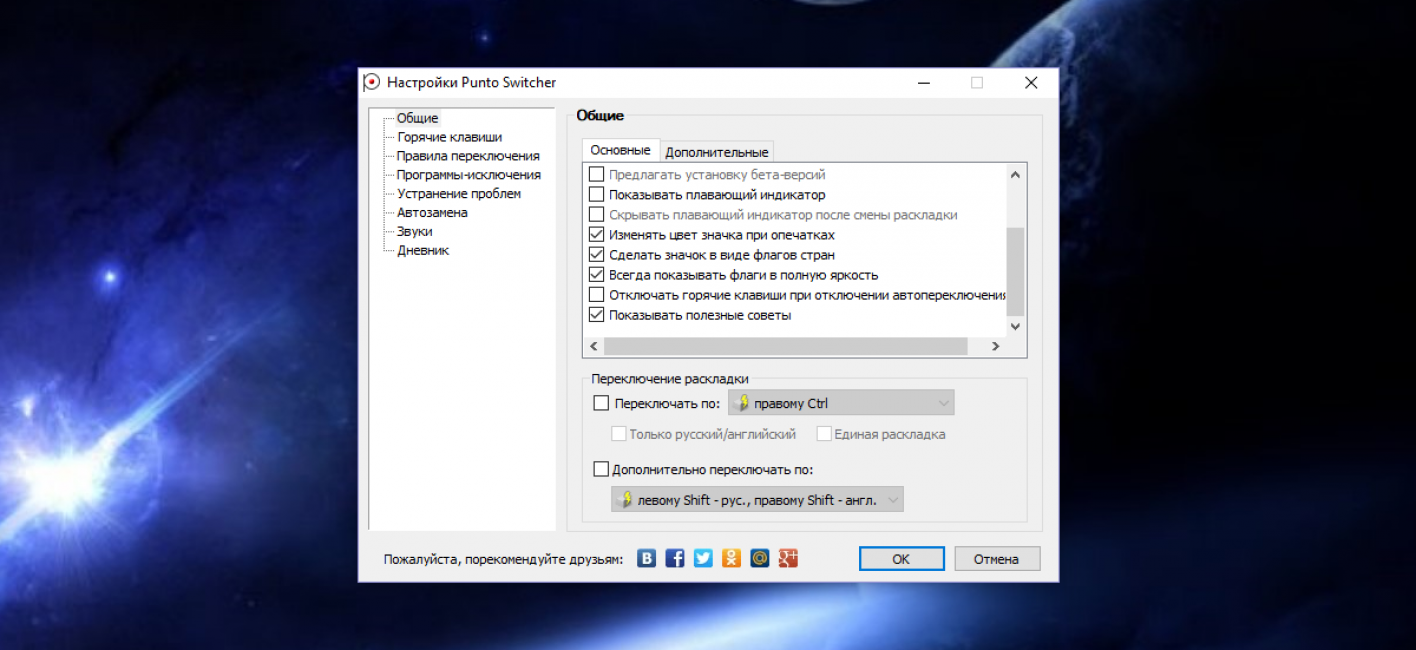Open 'Программы-исключения' settings section
1416x650 pixels.
tap(468, 175)
